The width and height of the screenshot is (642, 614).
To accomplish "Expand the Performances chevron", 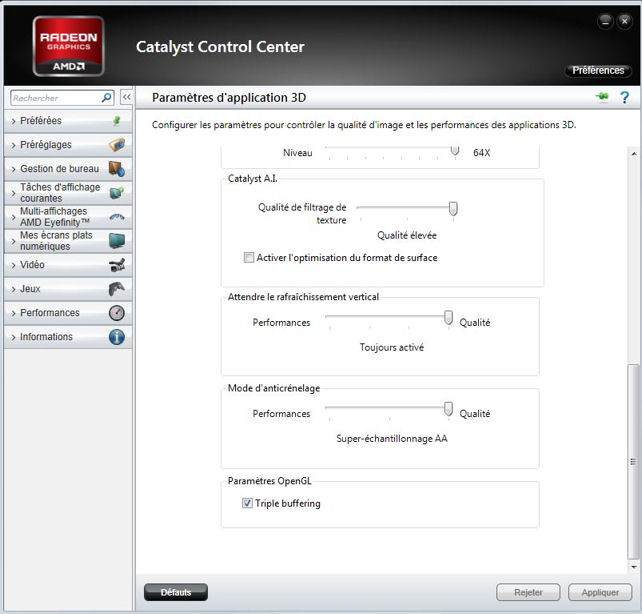I will [14, 313].
